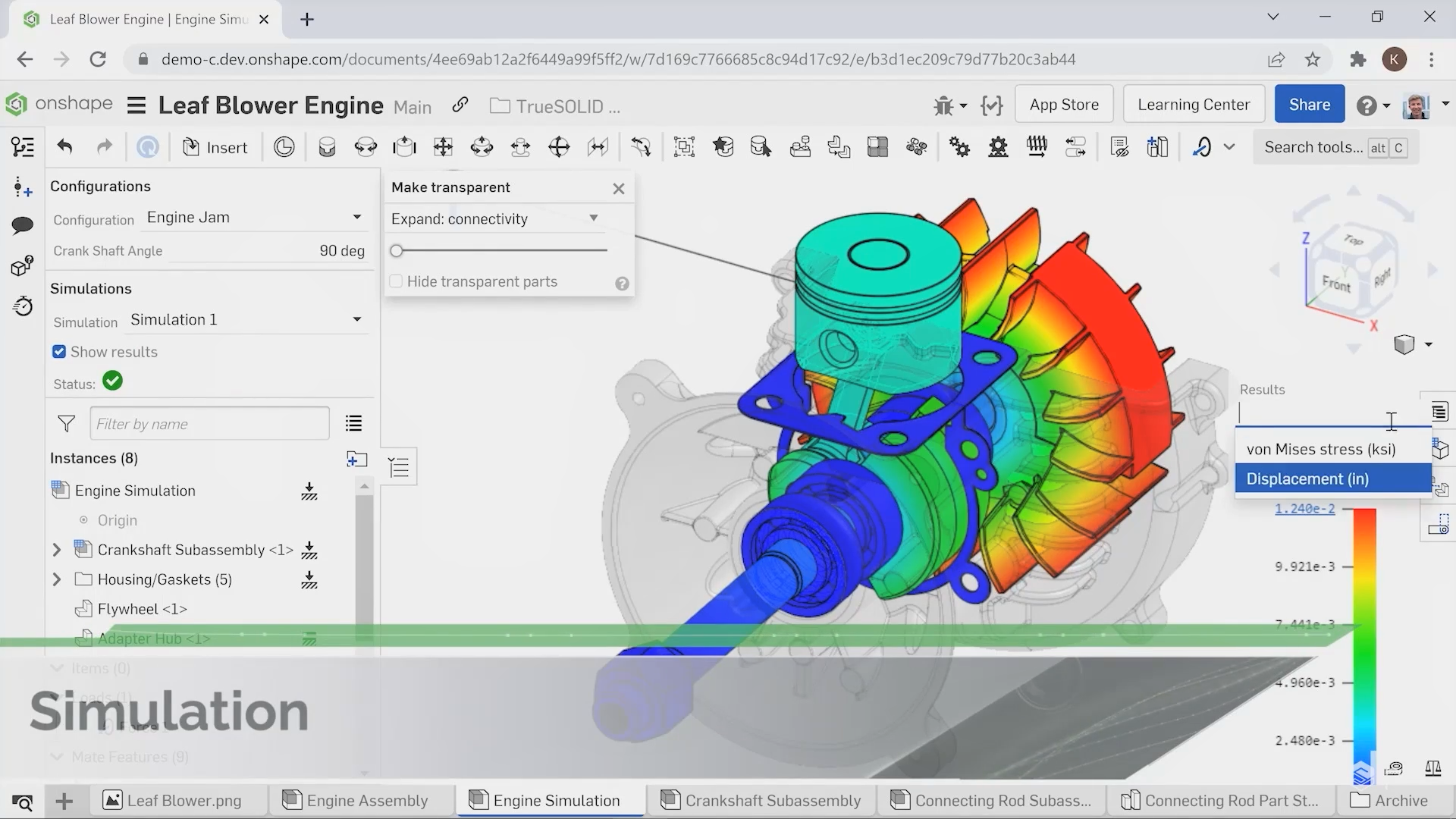1456x819 pixels.
Task: Click the mass properties scale icon
Action: 1433,768
